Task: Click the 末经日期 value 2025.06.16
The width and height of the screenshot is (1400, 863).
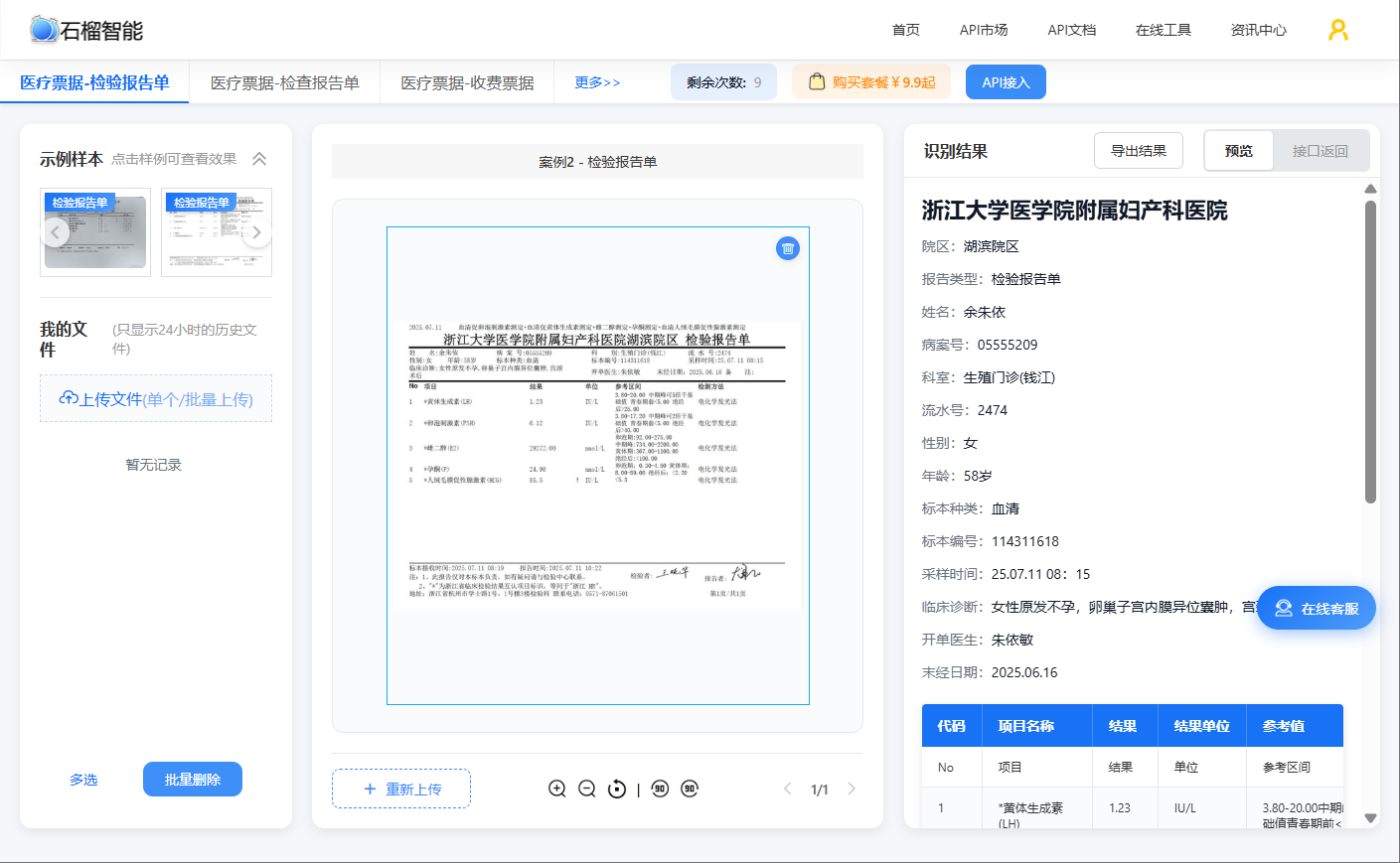Action: tap(1024, 672)
